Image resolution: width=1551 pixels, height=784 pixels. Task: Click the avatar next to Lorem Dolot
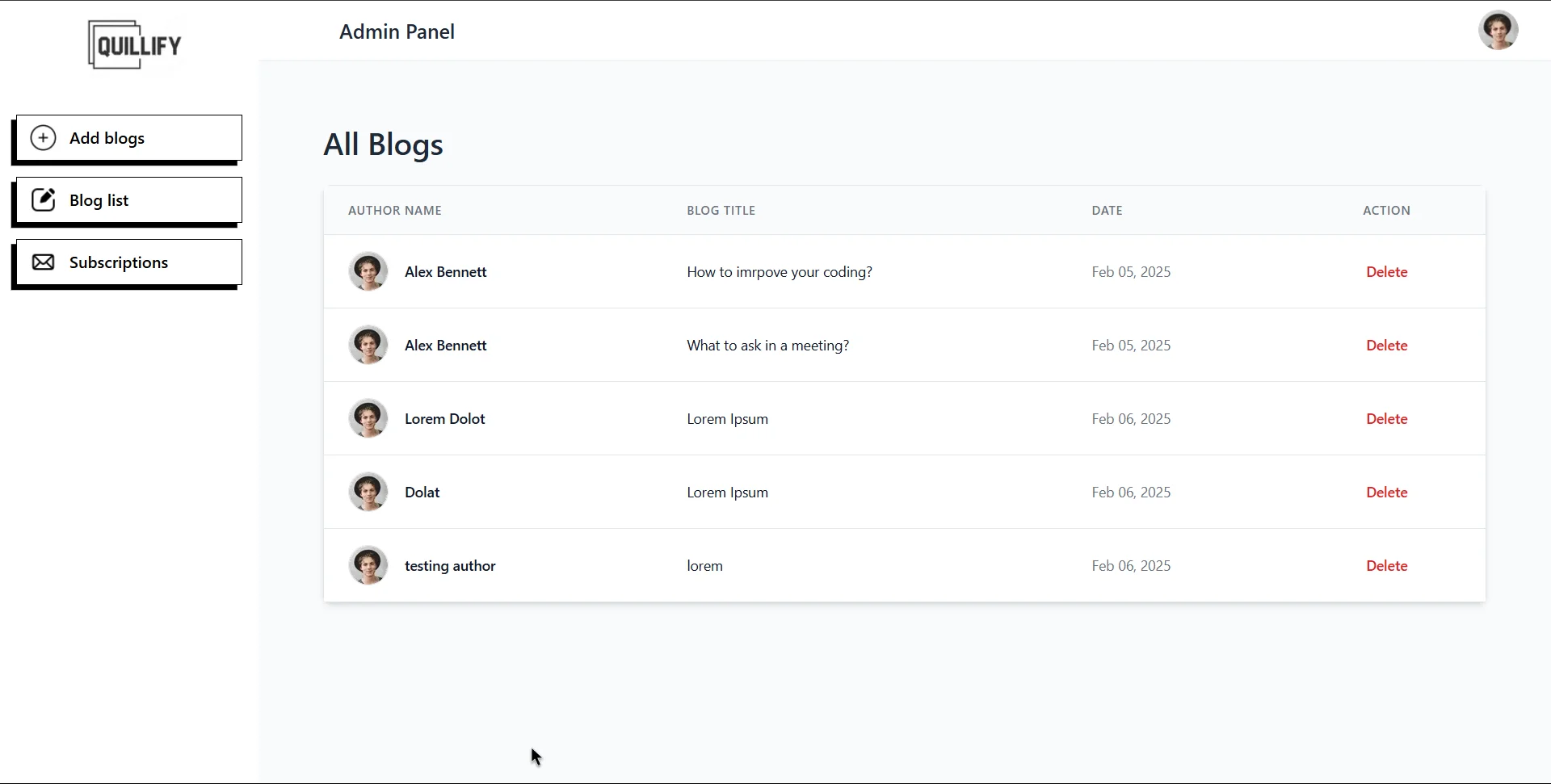click(x=368, y=418)
